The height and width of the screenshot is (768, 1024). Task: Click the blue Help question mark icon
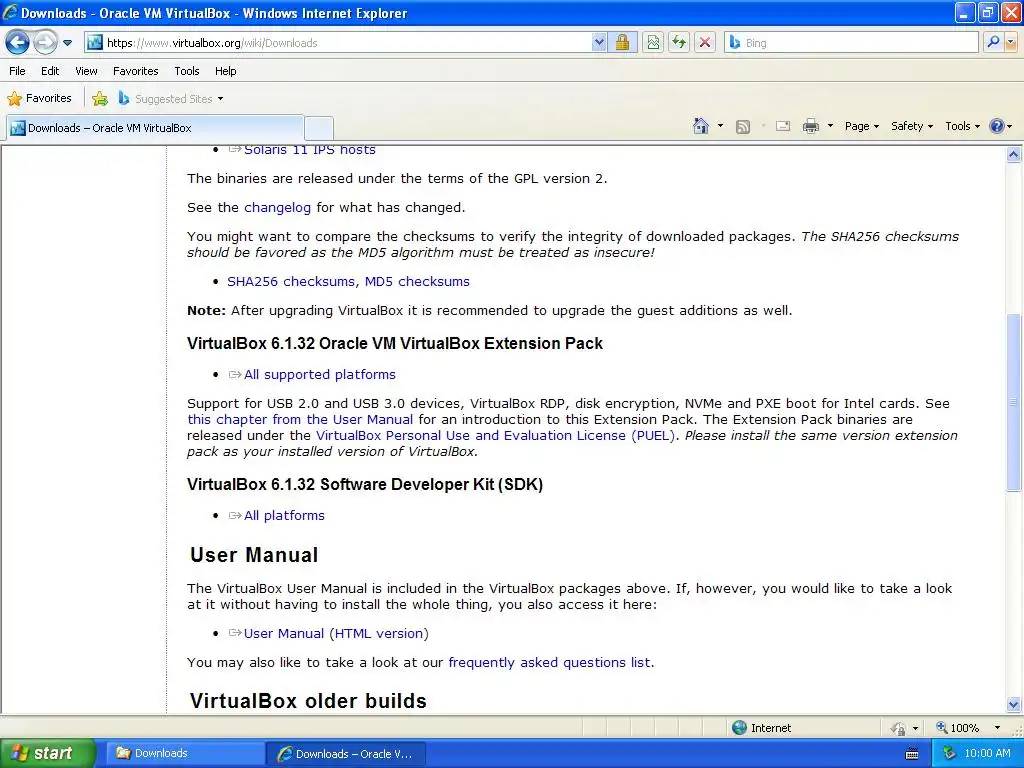tap(997, 126)
